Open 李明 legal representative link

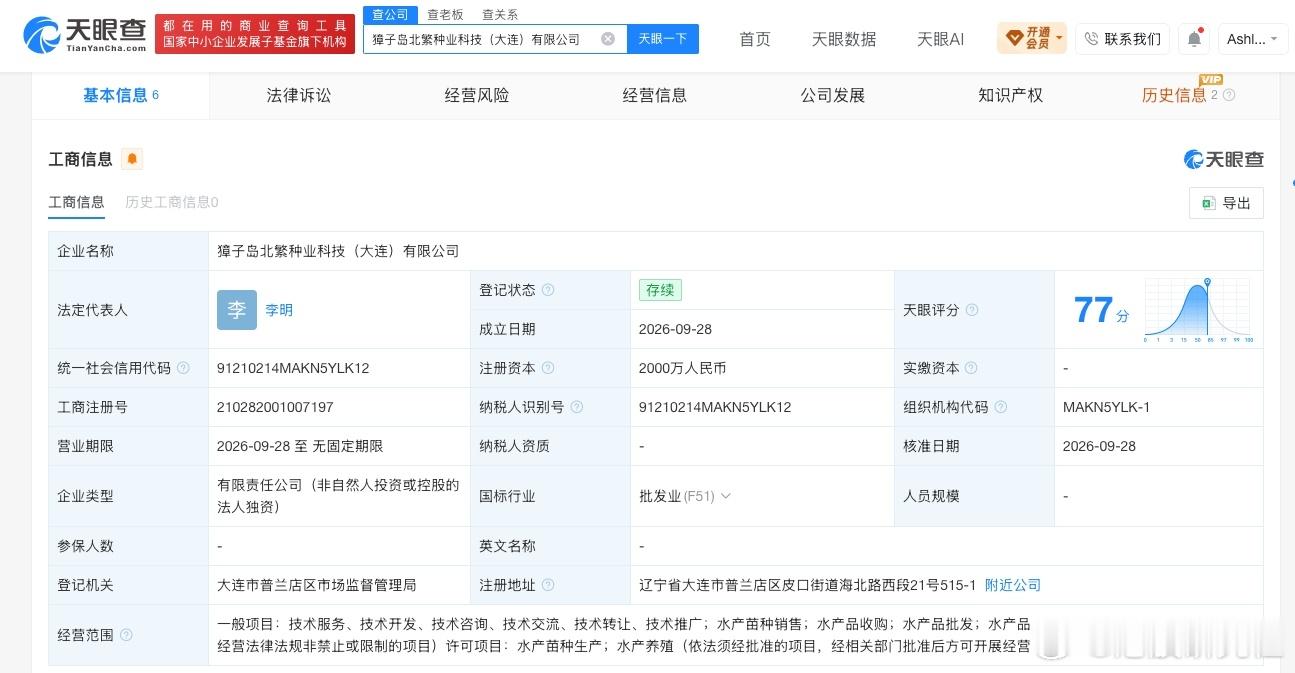[279, 310]
